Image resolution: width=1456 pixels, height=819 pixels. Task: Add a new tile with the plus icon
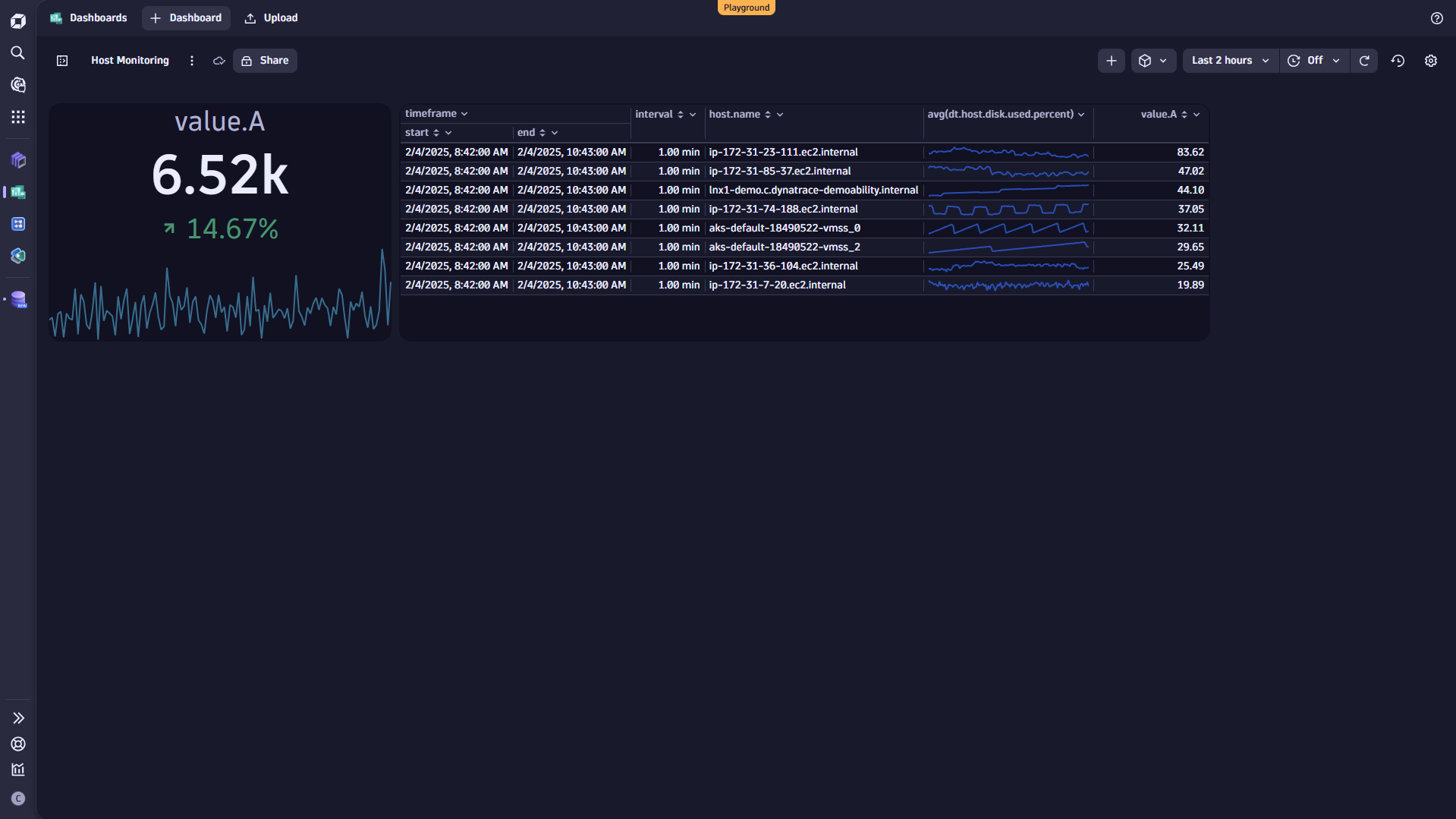[1111, 60]
